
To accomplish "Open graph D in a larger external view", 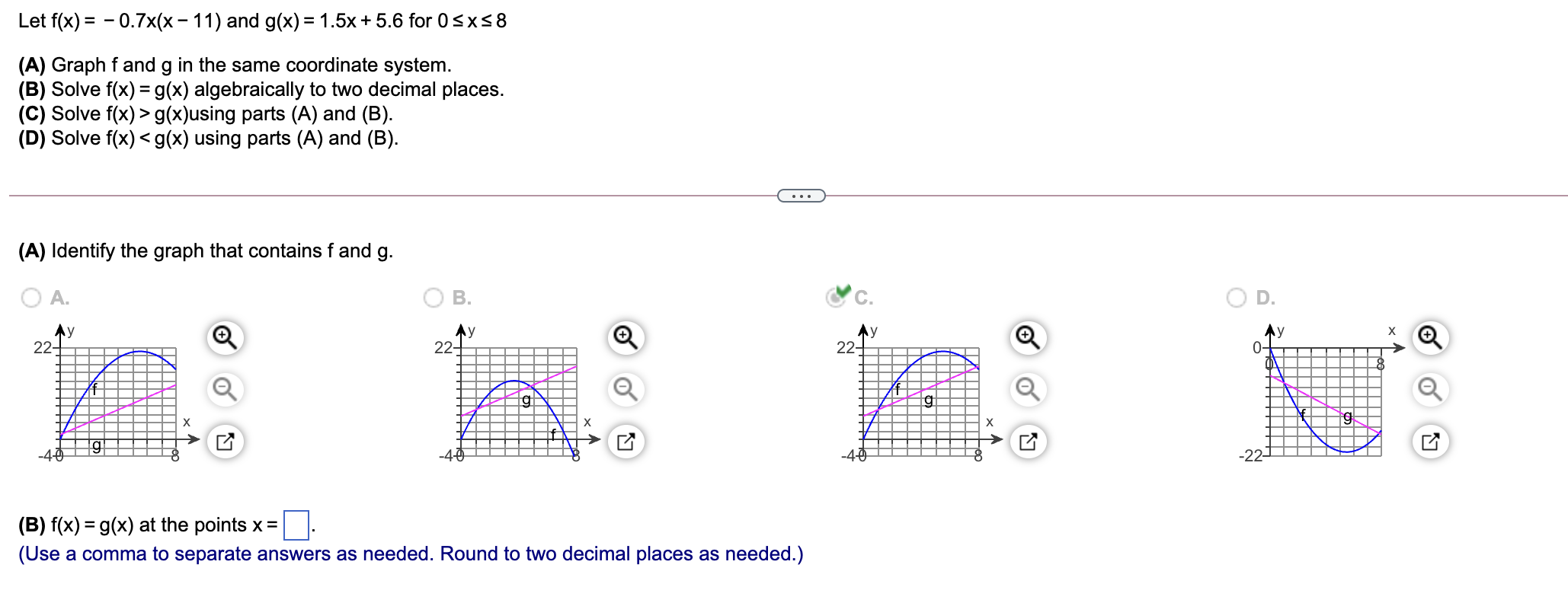I will point(1428,440).
